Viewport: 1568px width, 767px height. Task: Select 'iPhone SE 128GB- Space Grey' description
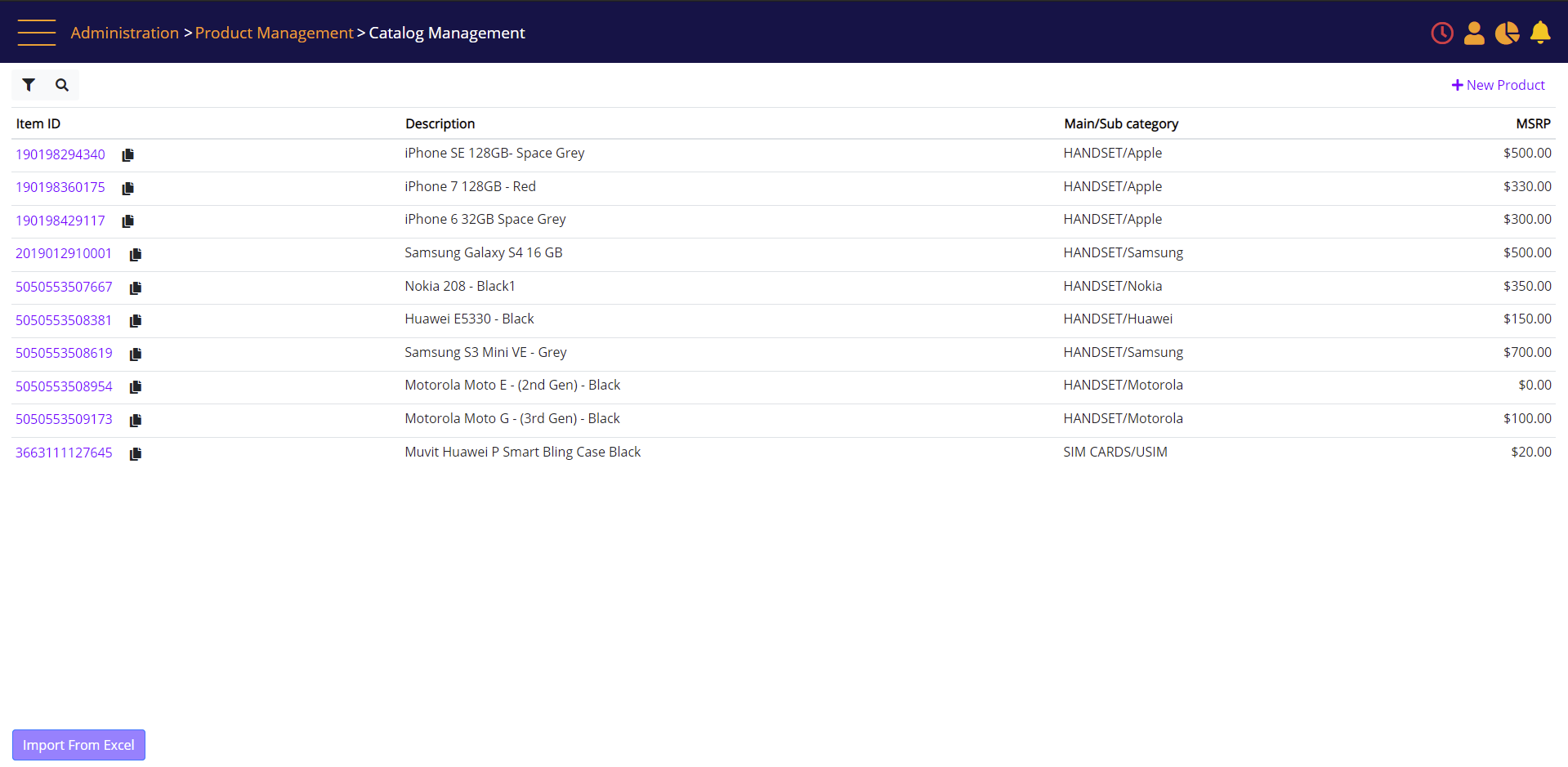[x=494, y=153]
